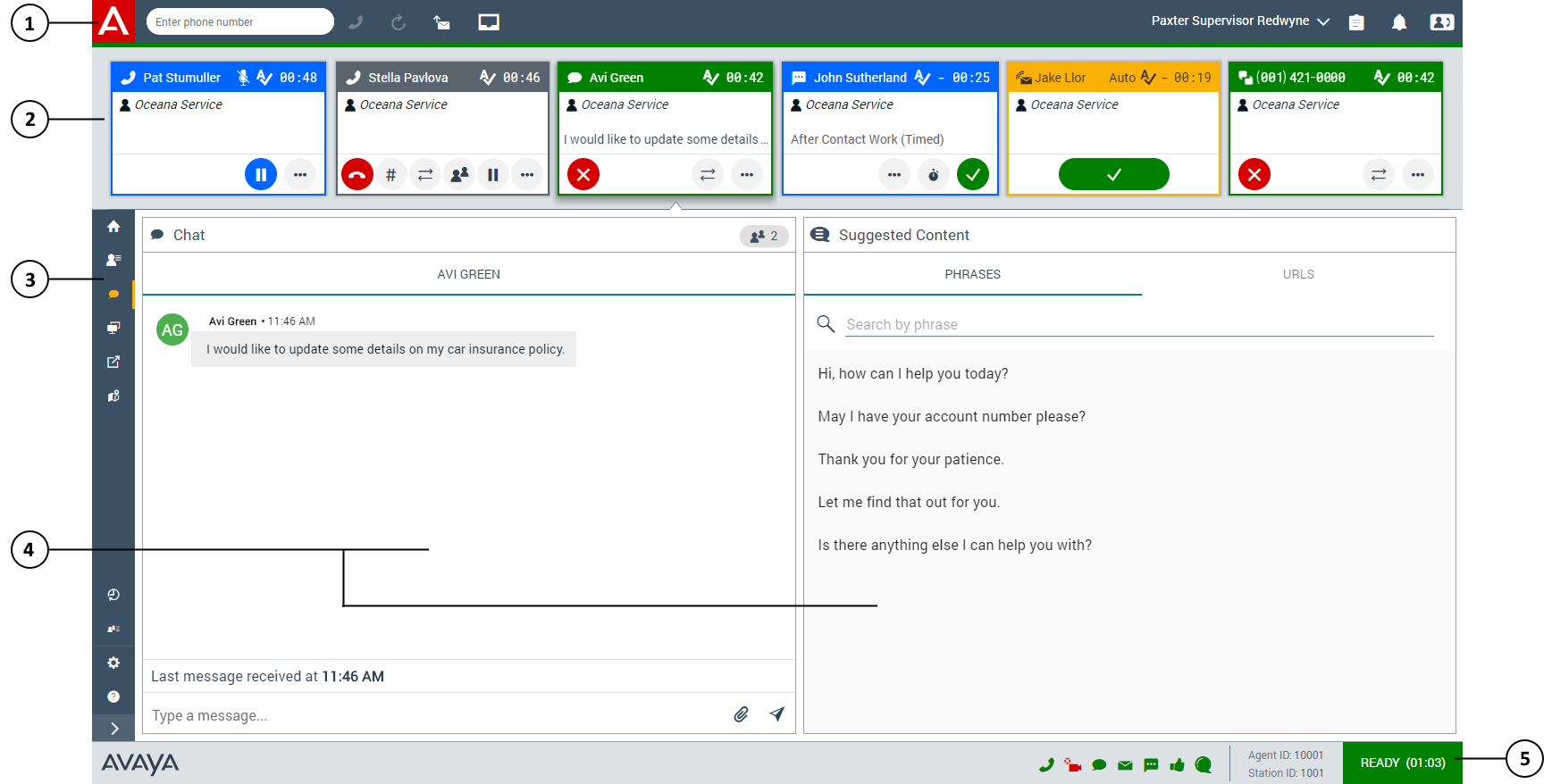Start a conference on Stella Pavlova card

tap(459, 174)
